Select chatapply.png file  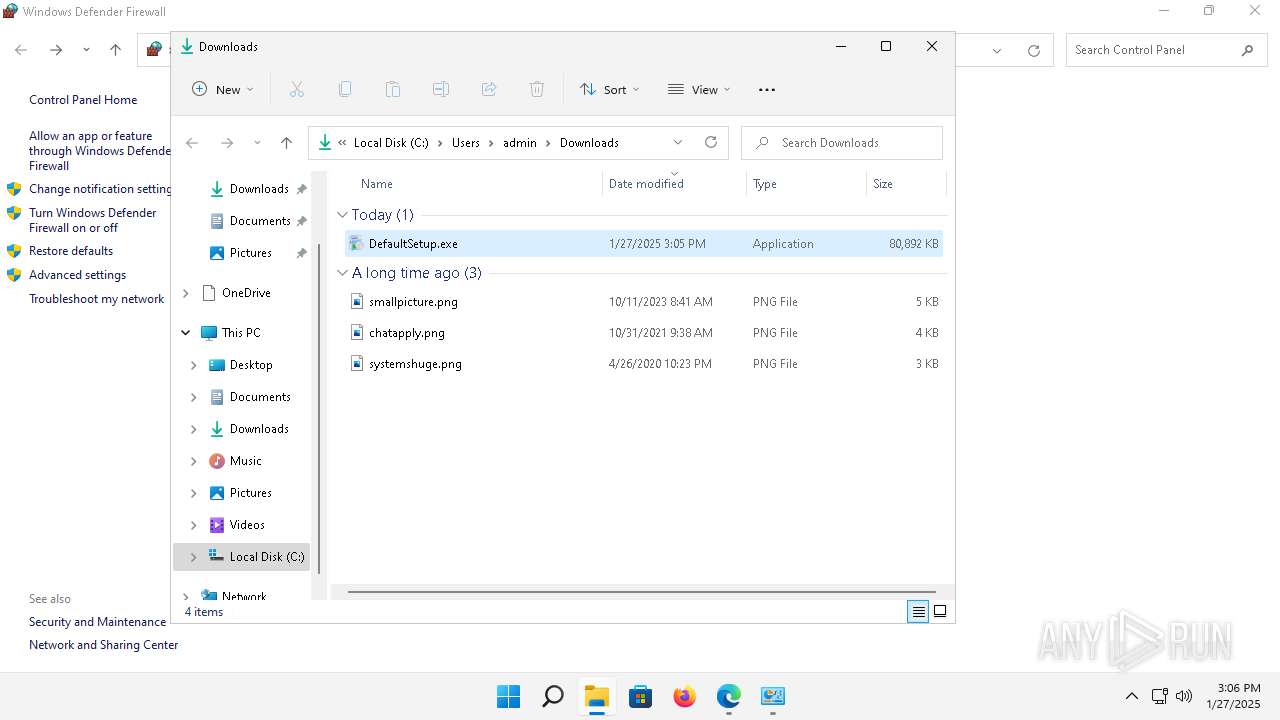pos(644,333)
